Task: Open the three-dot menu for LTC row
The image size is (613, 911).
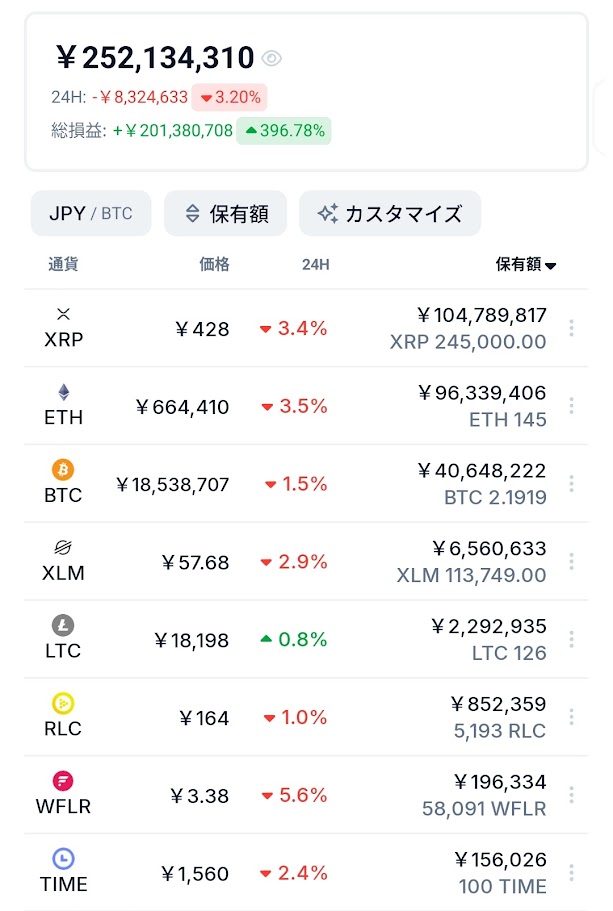Action: pos(571,639)
